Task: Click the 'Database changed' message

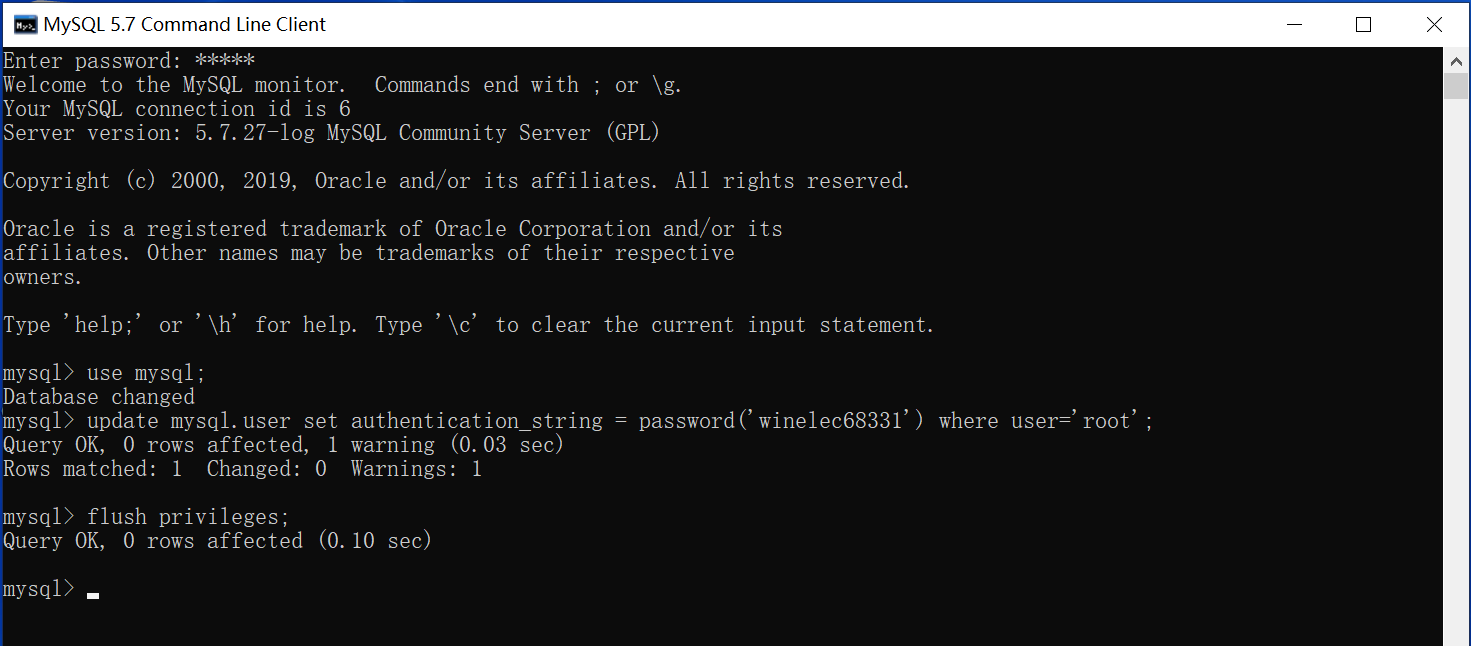Action: click(98, 396)
